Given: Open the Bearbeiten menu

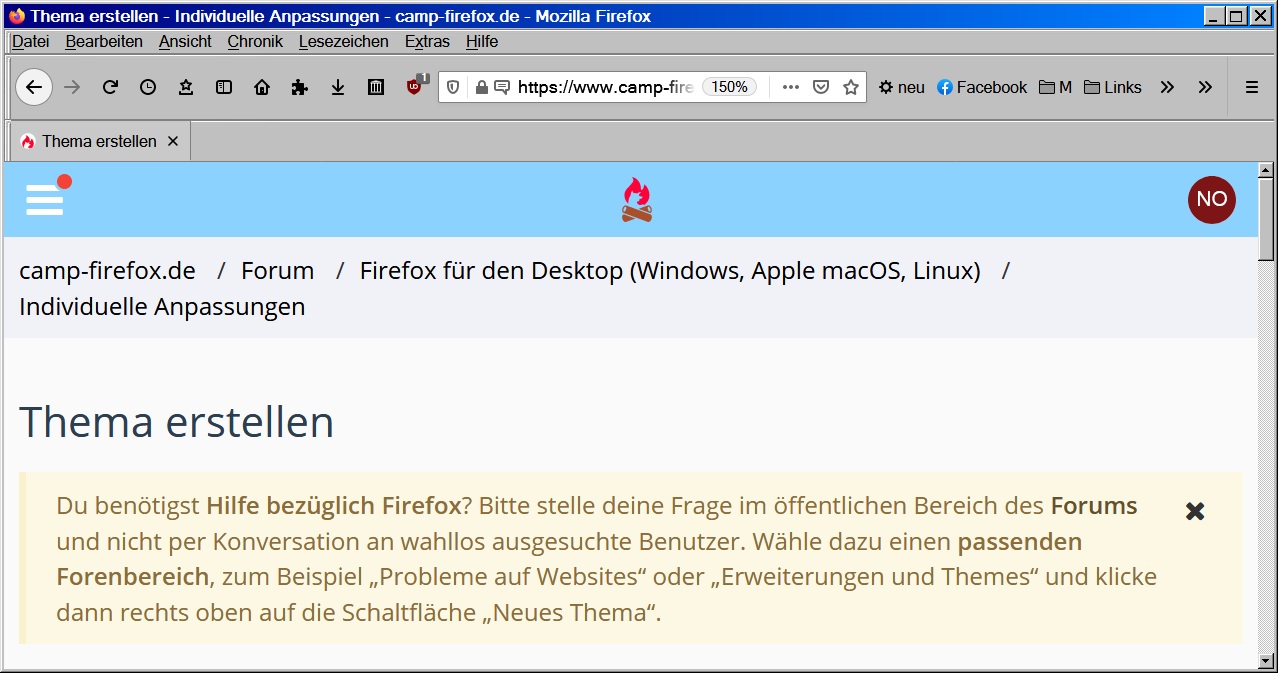Looking at the screenshot, I should (104, 42).
